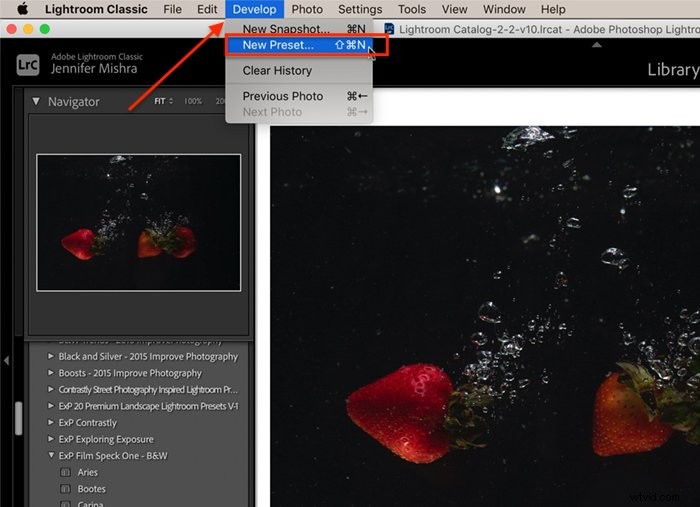Open the Apple menu
The image size is (700, 507).
click(x=22, y=9)
